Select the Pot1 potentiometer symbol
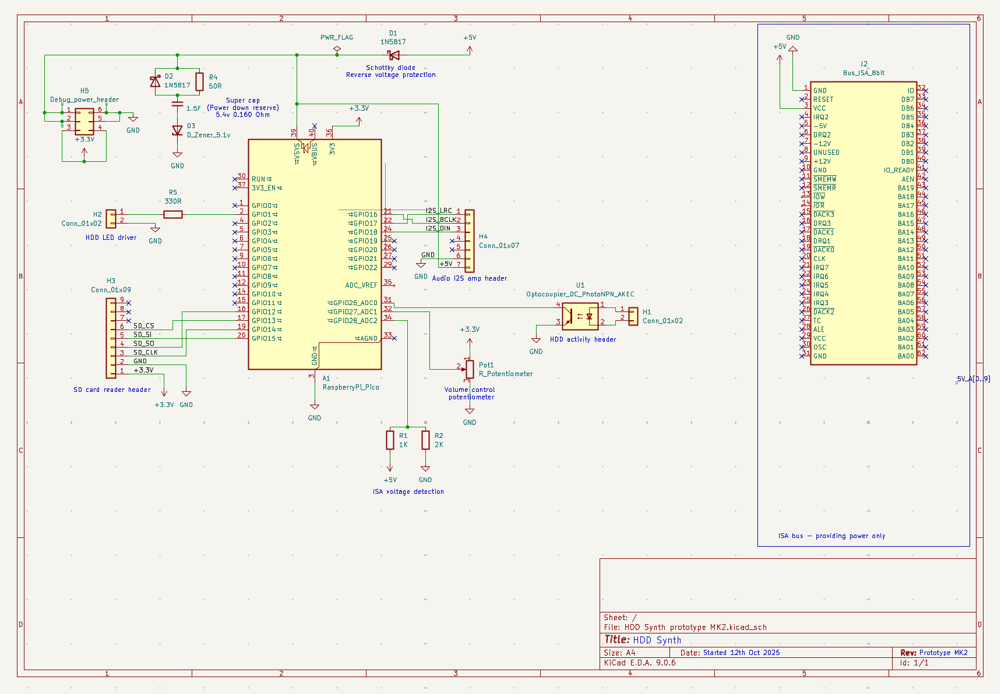Viewport: 1000px width, 694px height. tap(469, 367)
